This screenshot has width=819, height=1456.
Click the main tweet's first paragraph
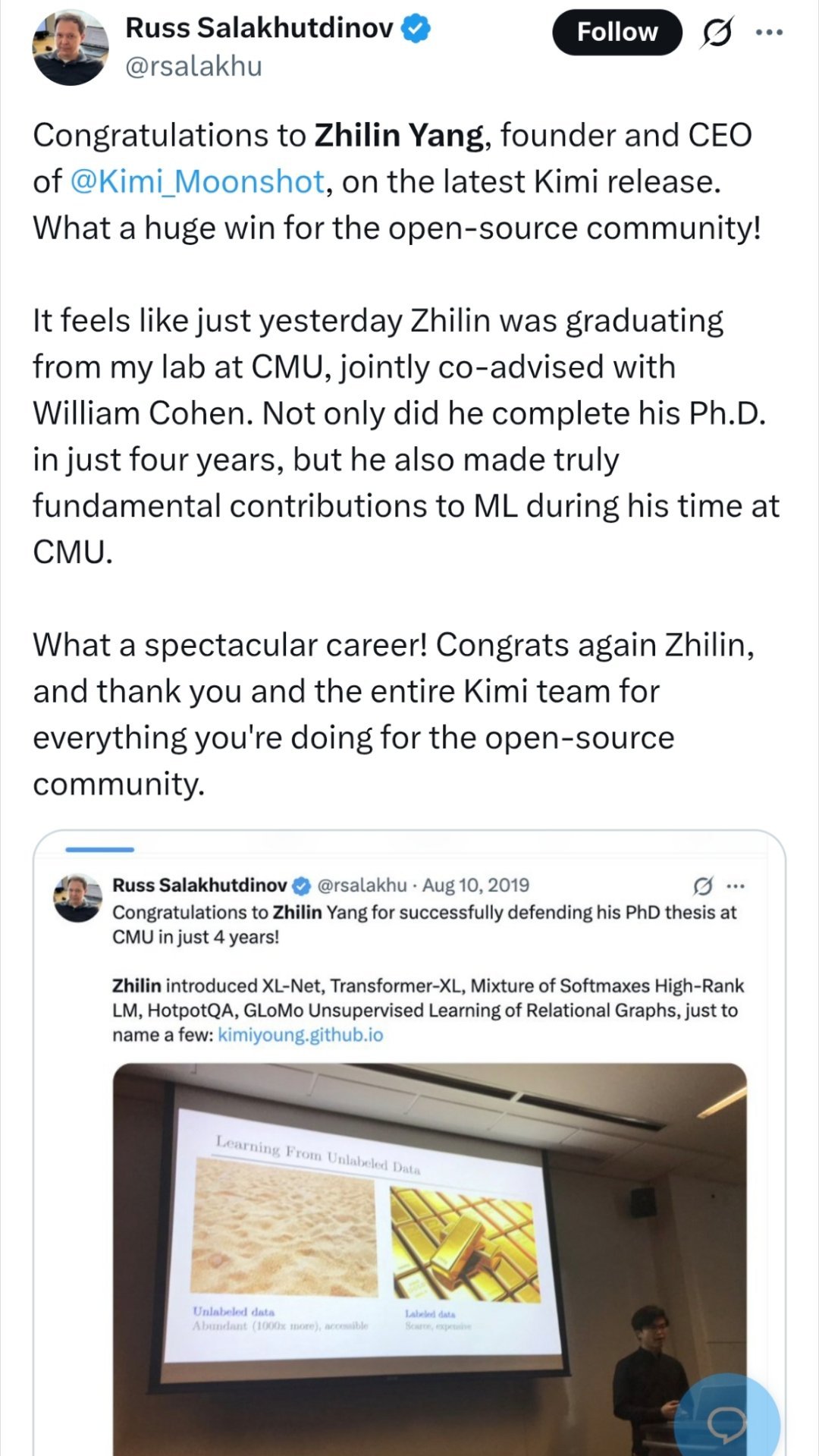click(x=397, y=181)
